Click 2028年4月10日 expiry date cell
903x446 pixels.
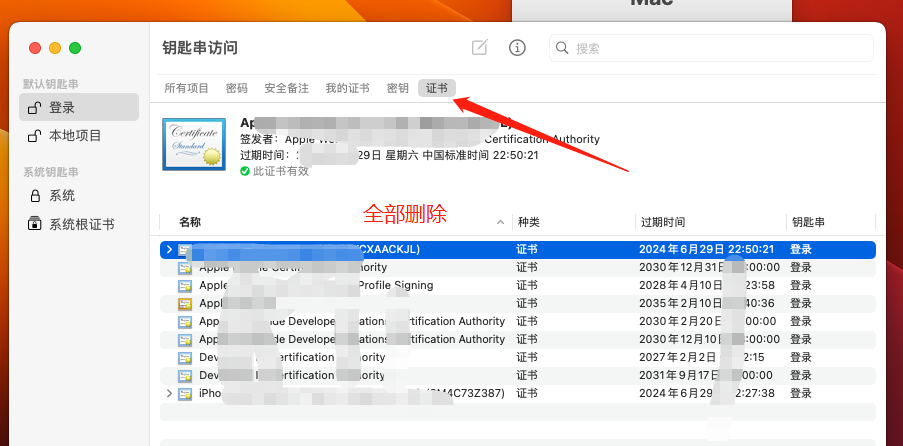tap(707, 285)
